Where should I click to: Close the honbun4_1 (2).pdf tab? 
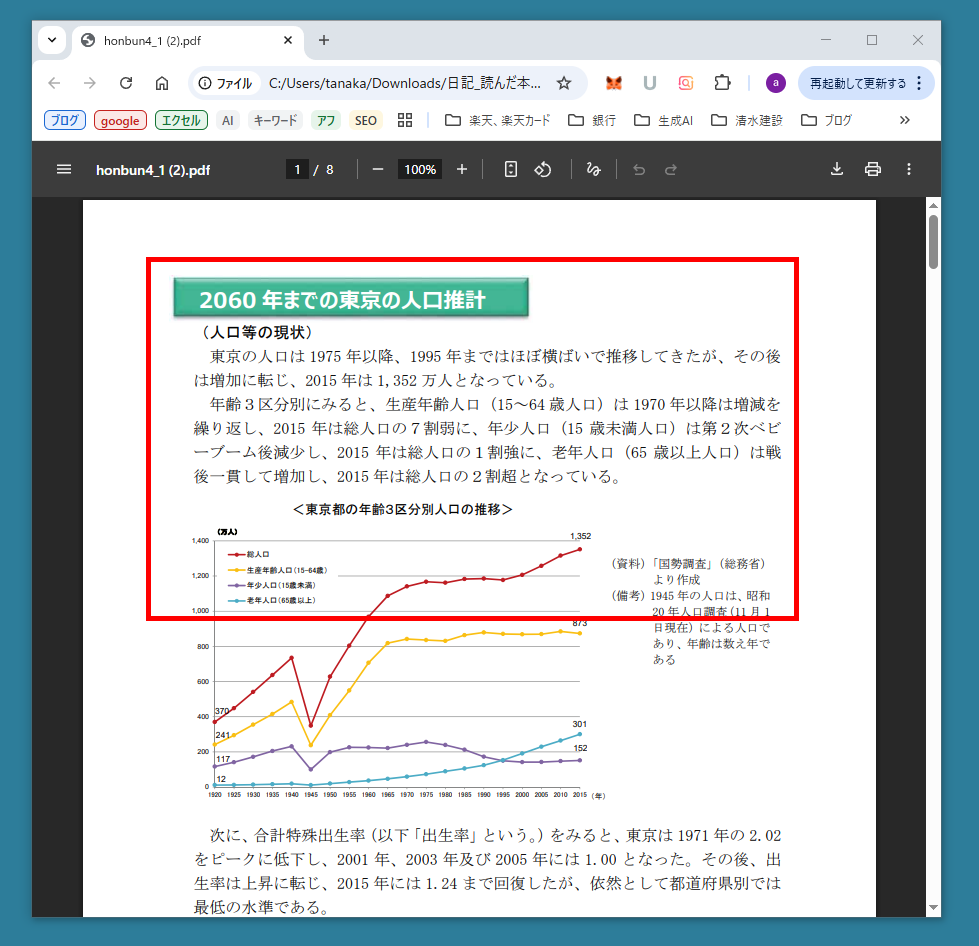tap(288, 41)
